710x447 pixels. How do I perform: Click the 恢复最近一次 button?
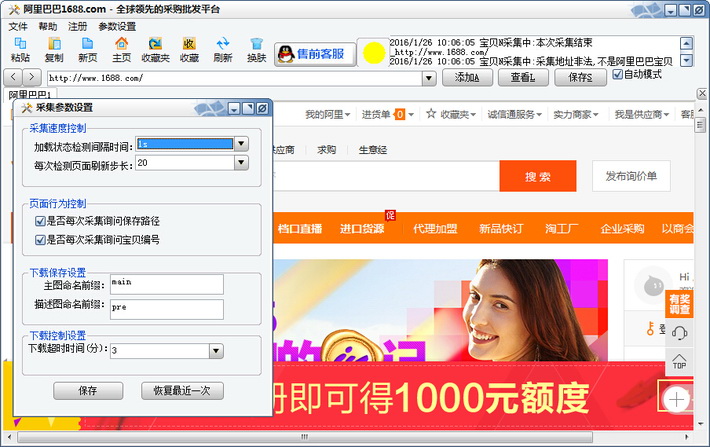pos(182,390)
